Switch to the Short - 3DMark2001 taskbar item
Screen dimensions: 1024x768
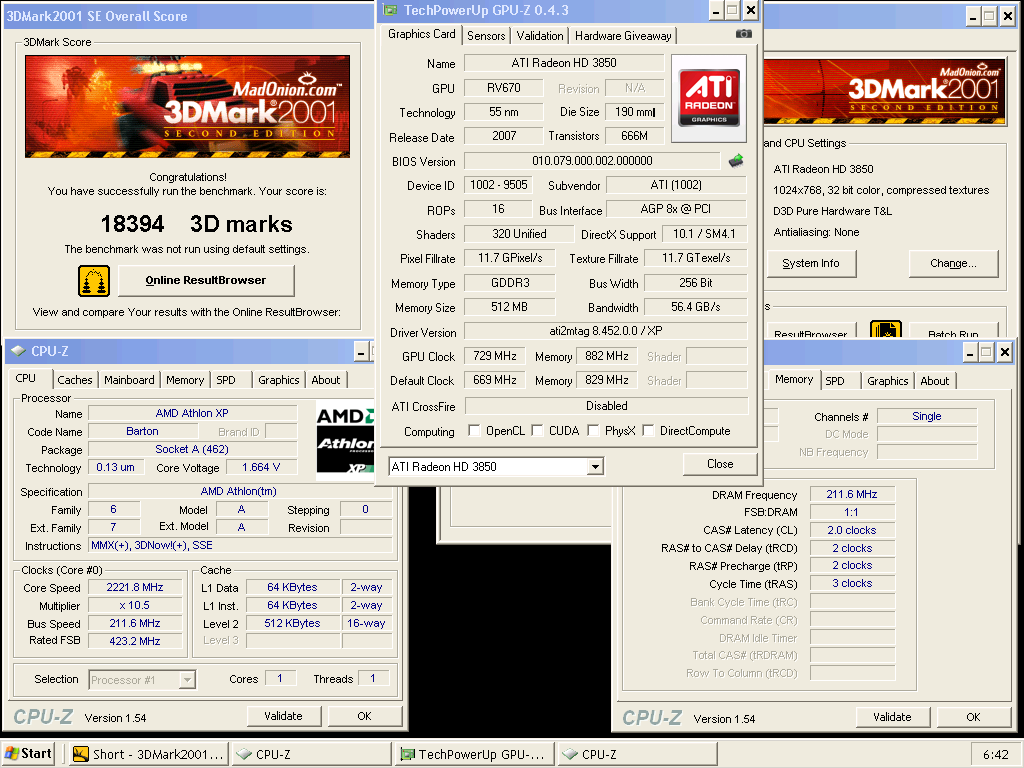149,754
